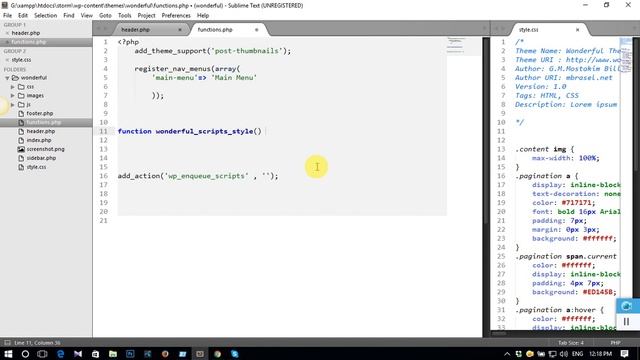
Task: Open the Tools menu
Action: pyautogui.click(x=124, y=16)
